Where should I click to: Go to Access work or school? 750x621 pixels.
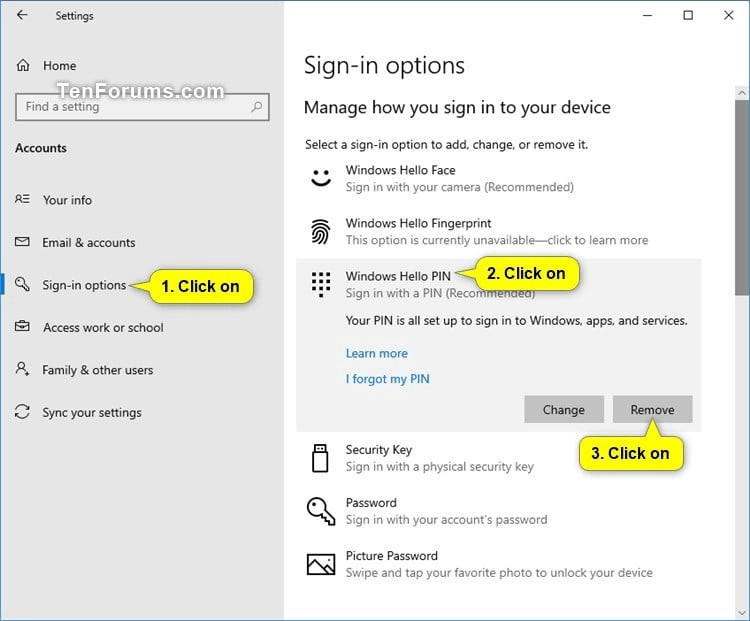click(102, 328)
